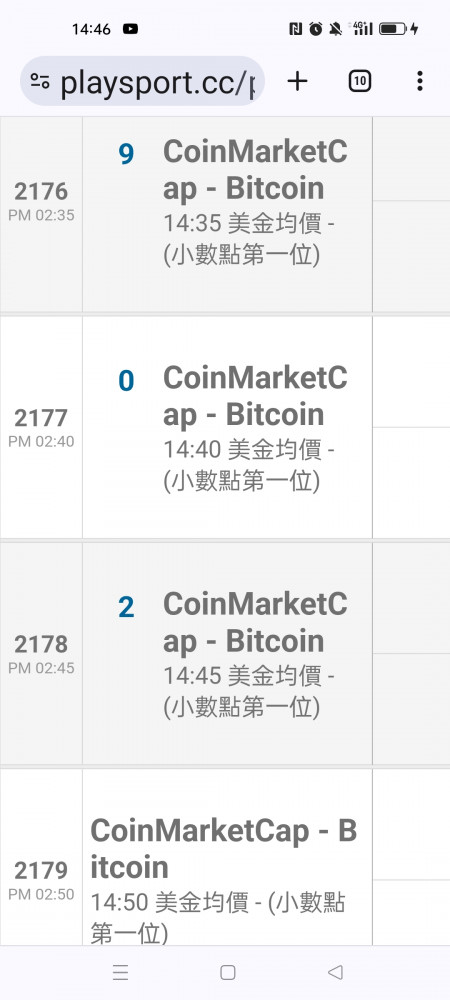This screenshot has width=450, height=1000.
Task: Tap the battery indicator in status bar
Action: pos(393,29)
